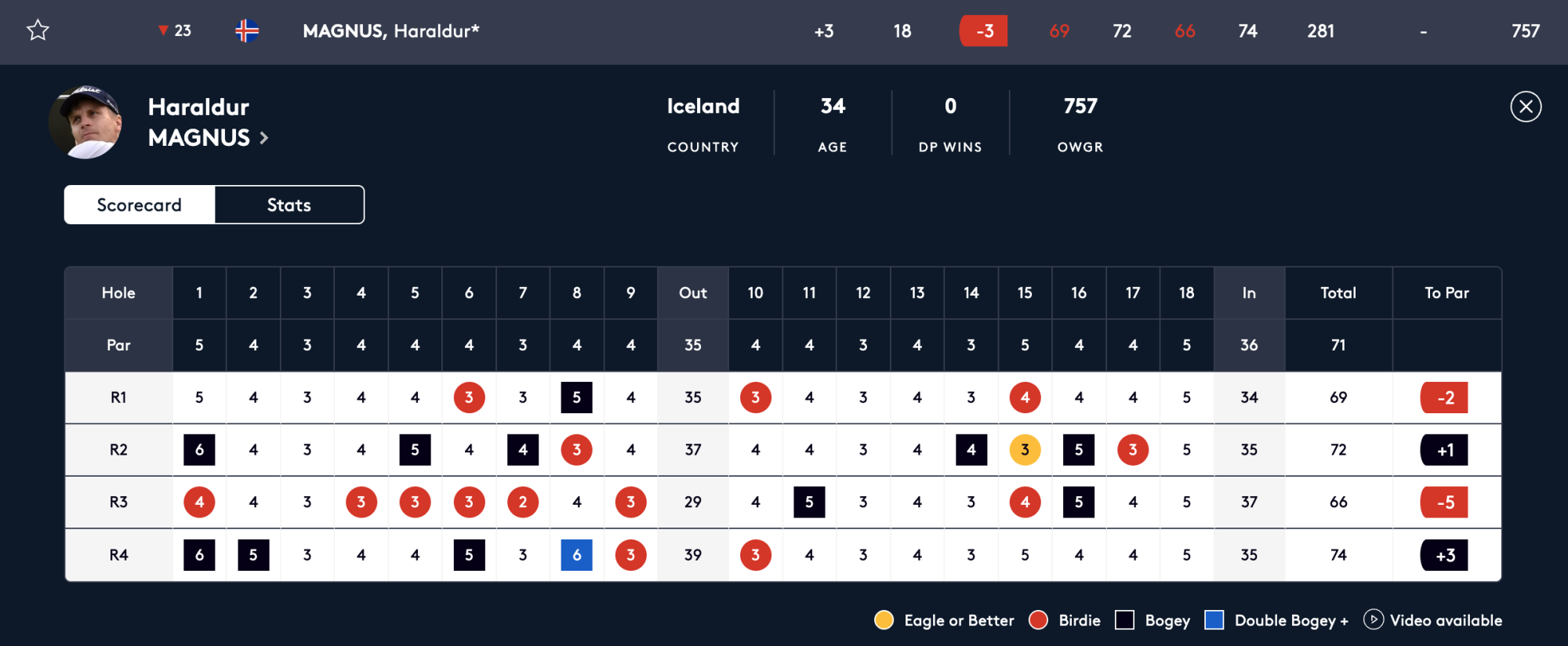Open Haraldur MAGNUS profile via chevron

point(264,138)
